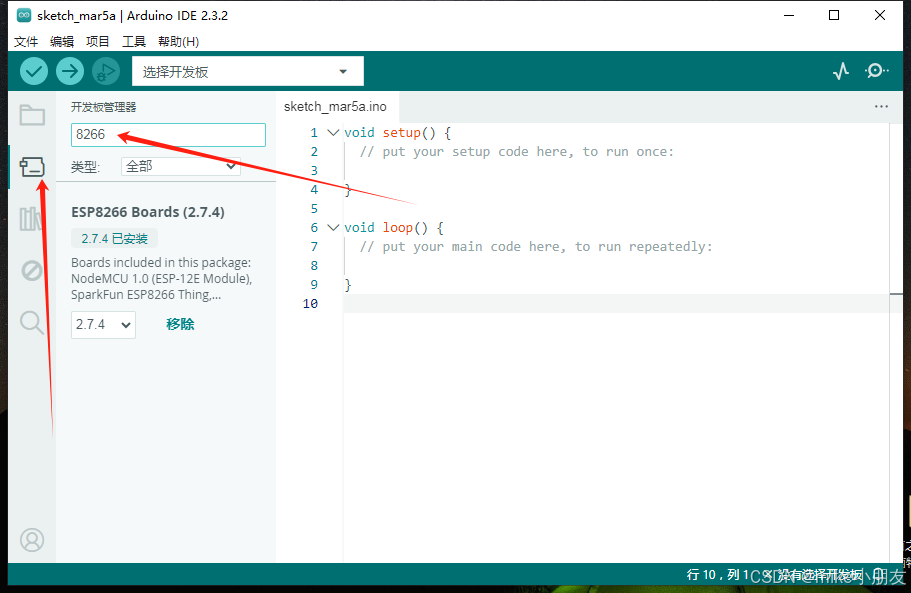Select the sketch_mar5a.ino tab

click(335, 107)
